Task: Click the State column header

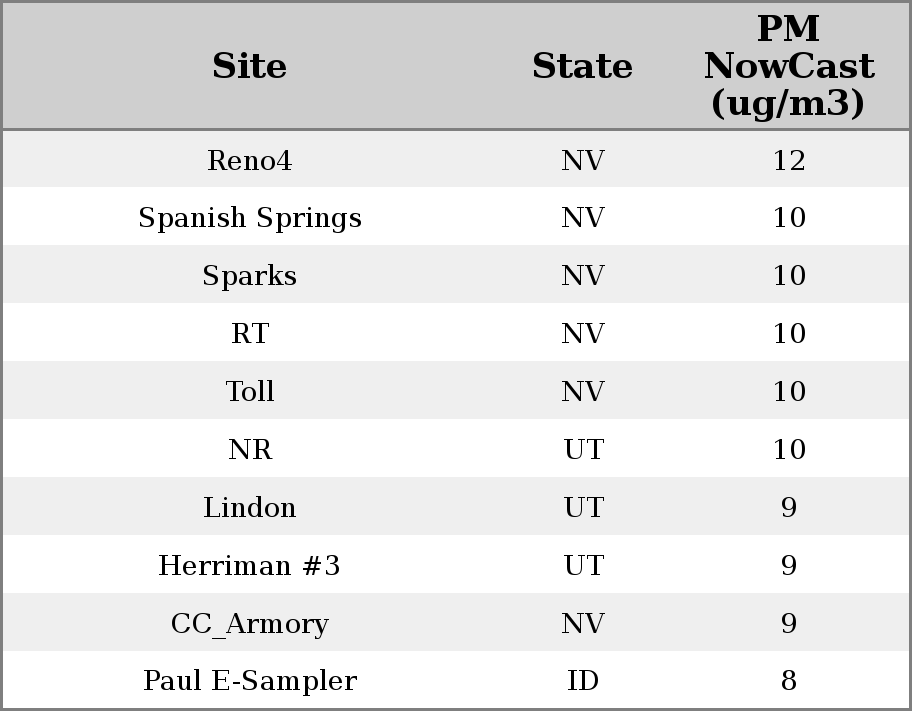Action: 582,66
